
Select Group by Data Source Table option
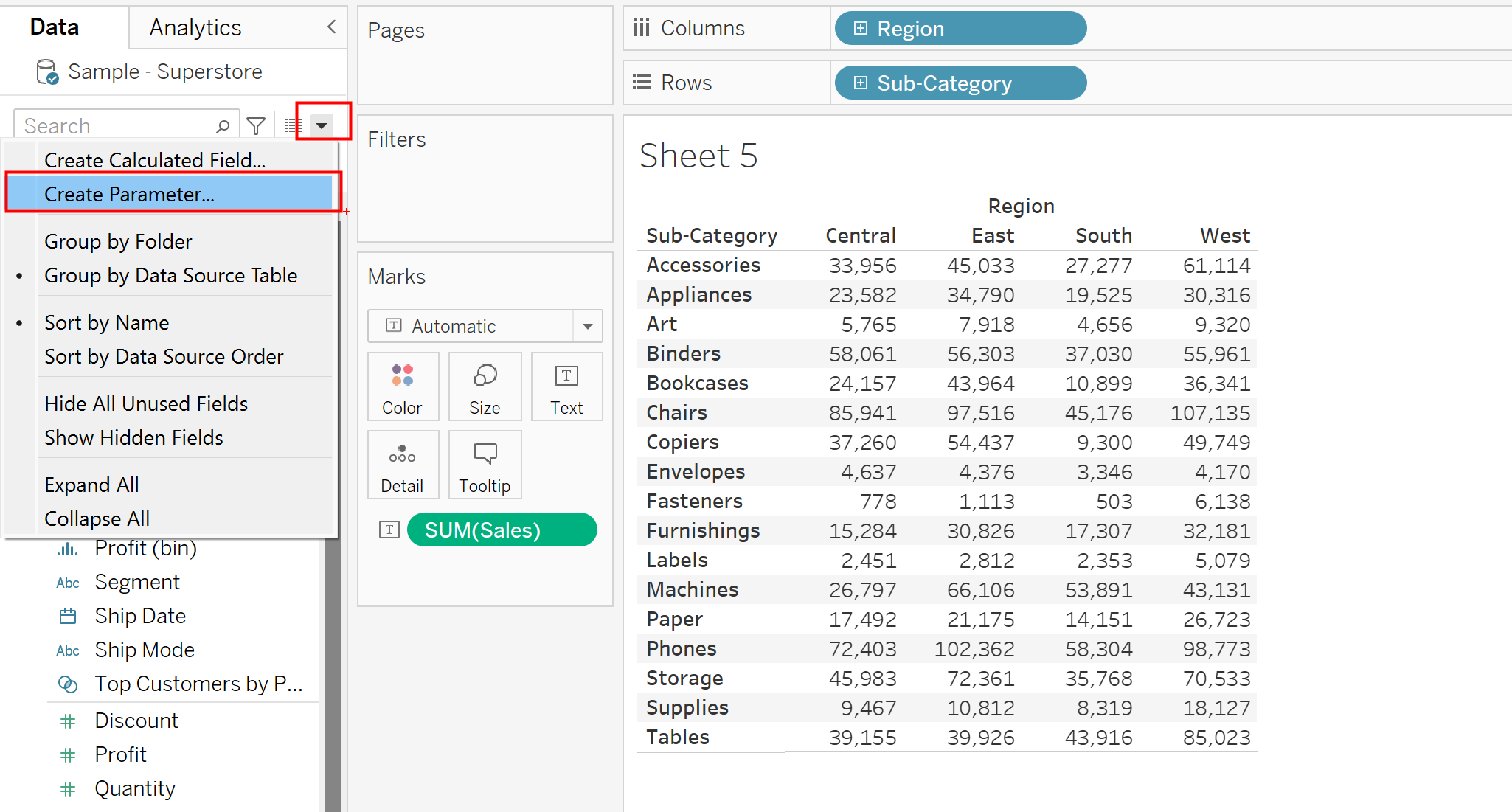(171, 276)
